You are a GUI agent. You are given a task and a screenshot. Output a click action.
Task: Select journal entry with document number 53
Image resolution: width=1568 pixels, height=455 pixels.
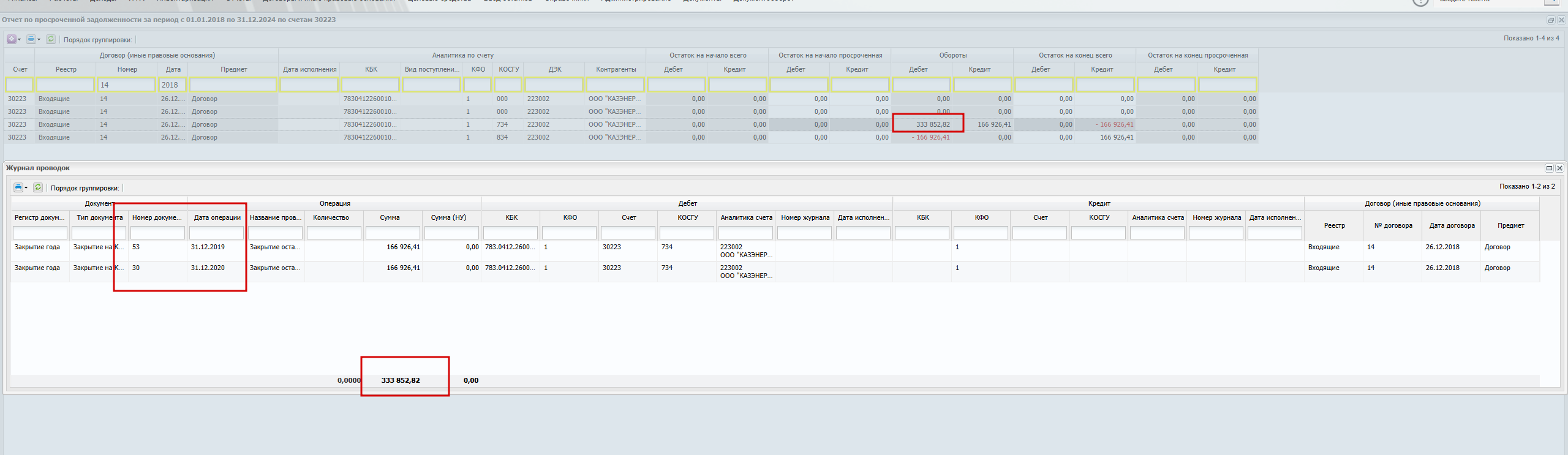pyautogui.click(x=775, y=251)
